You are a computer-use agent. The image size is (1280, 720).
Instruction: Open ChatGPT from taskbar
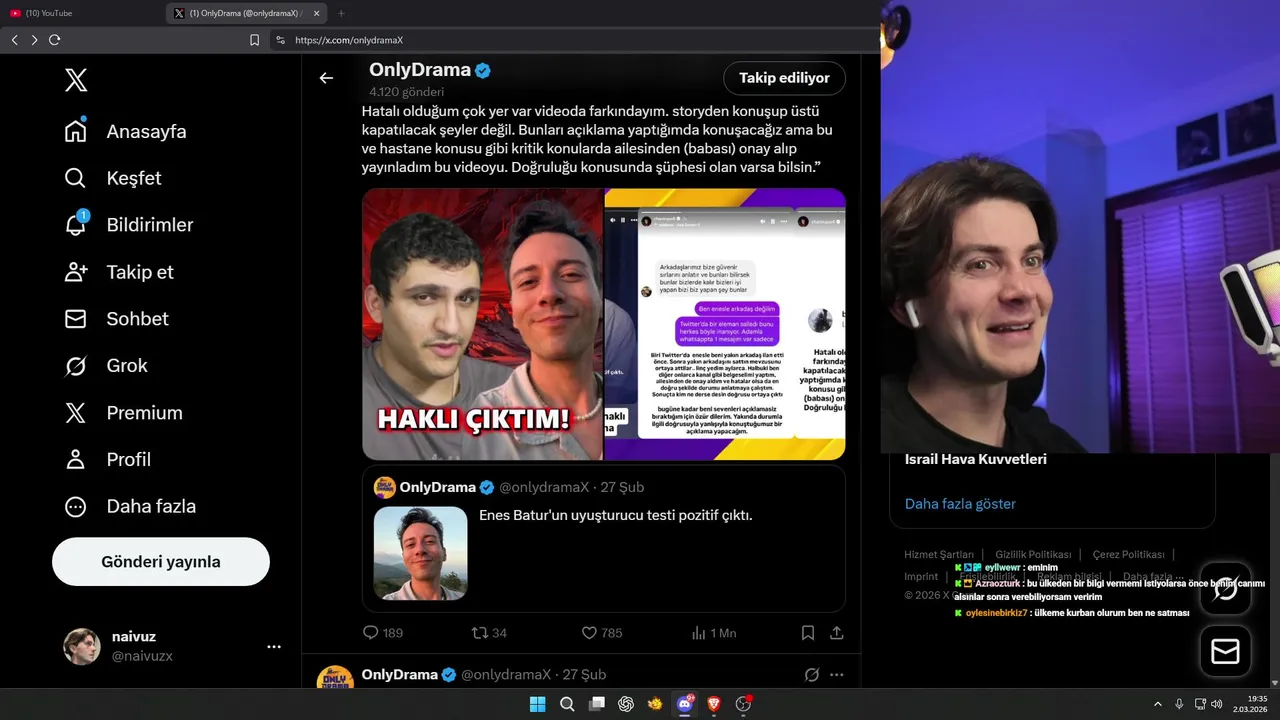point(626,704)
